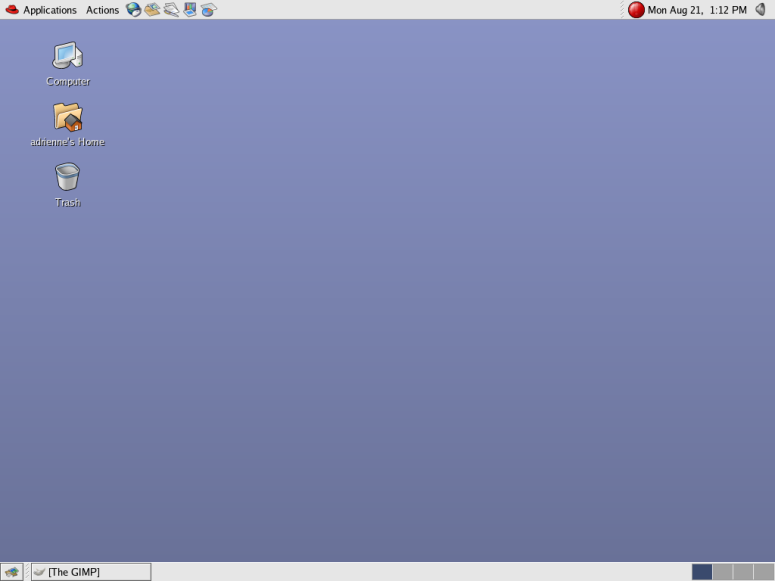Click the red update alert notification icon
The width and height of the screenshot is (775, 581).
click(x=636, y=10)
